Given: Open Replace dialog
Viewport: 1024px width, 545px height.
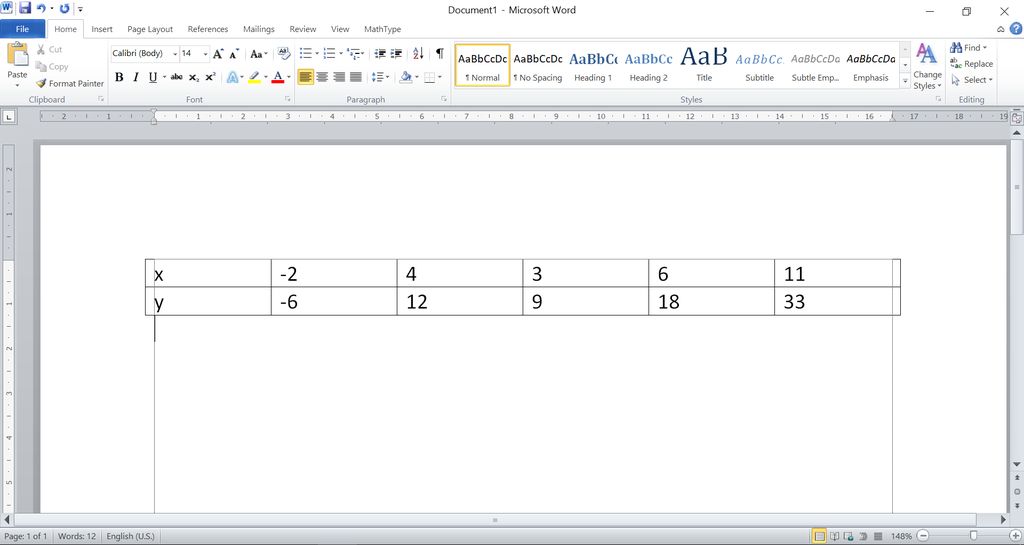Looking at the screenshot, I should (x=971, y=64).
